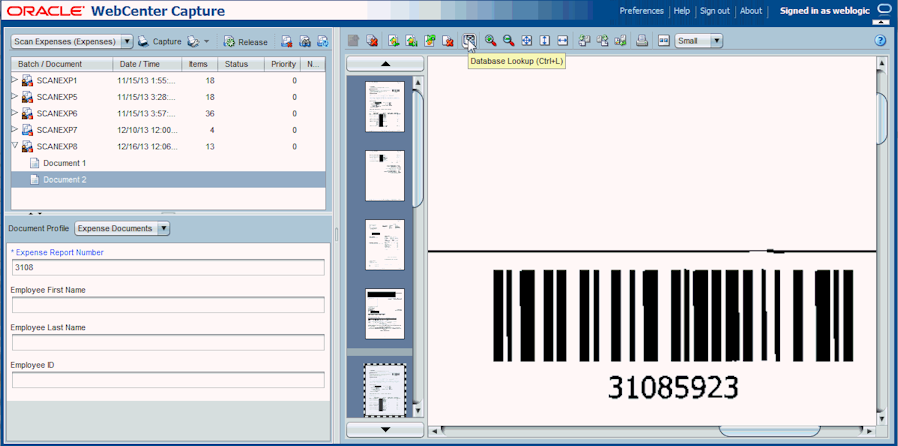
Task: Click the delete item icon before Database Lookup
Action: (448, 41)
